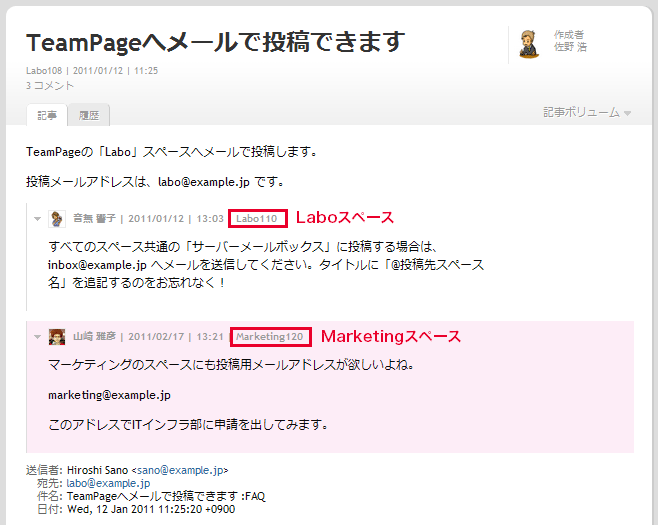Click date line Wed, 12 Jan 2011
This screenshot has height=525, width=658.
click(151, 509)
